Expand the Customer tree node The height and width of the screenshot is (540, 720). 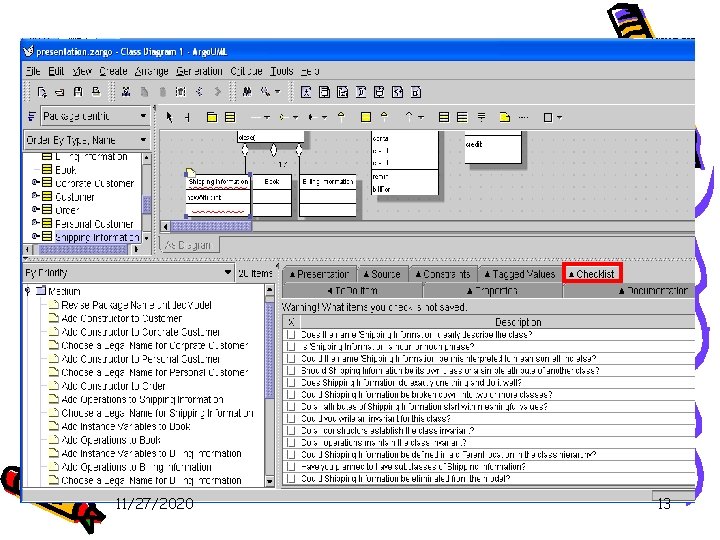35,196
